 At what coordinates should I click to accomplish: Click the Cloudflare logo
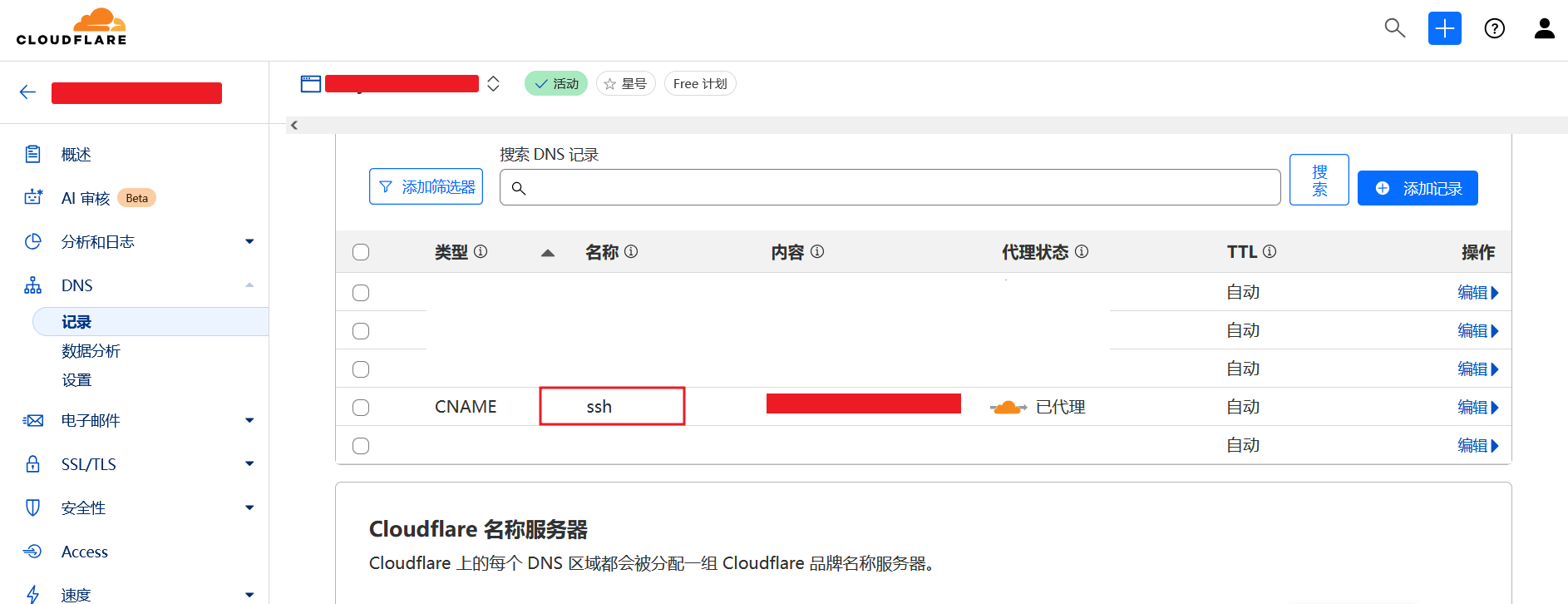coord(71,27)
